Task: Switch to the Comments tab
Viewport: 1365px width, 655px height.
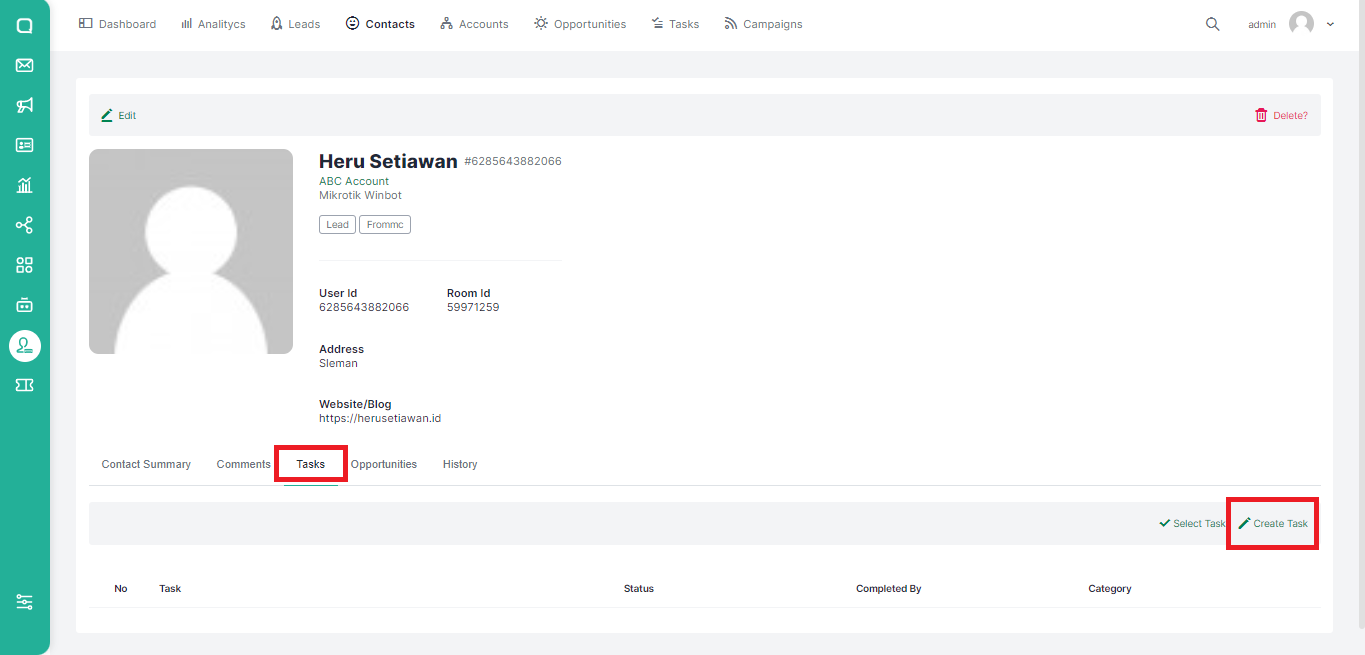Action: point(243,464)
